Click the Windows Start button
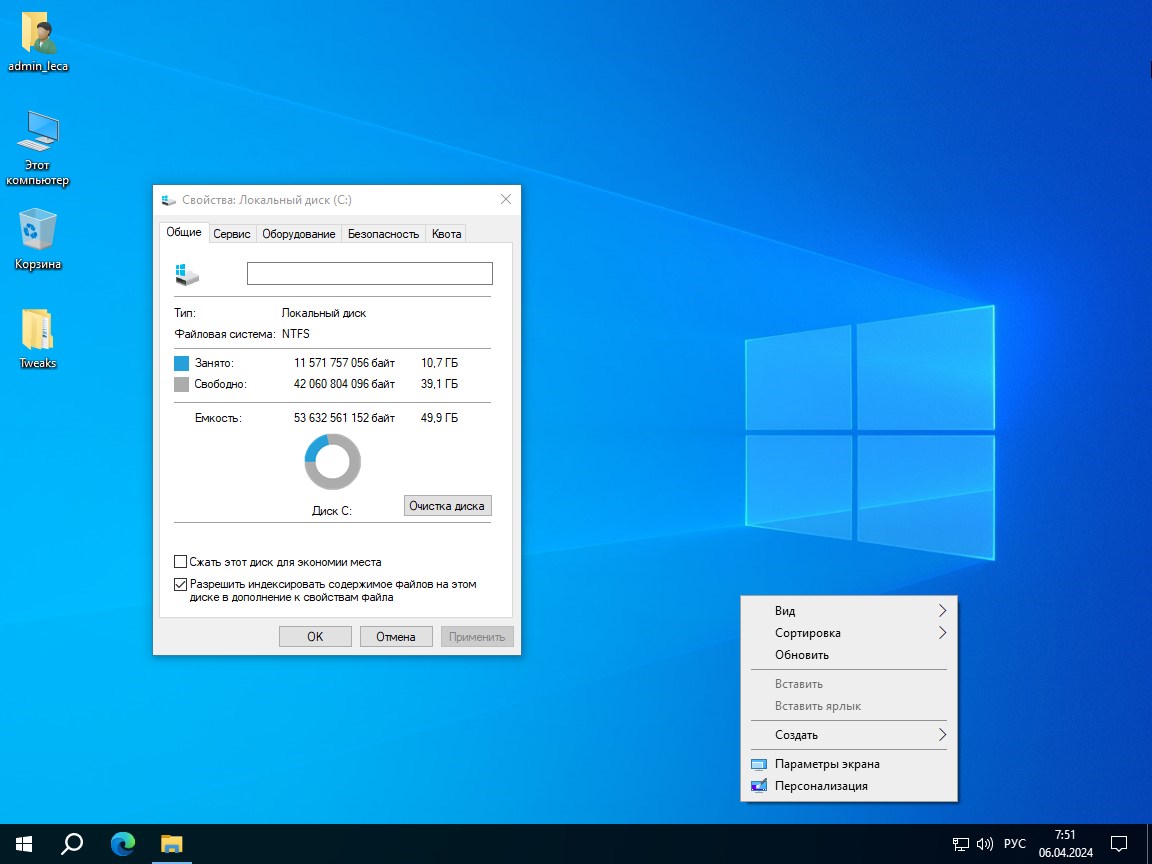 click(x=24, y=843)
